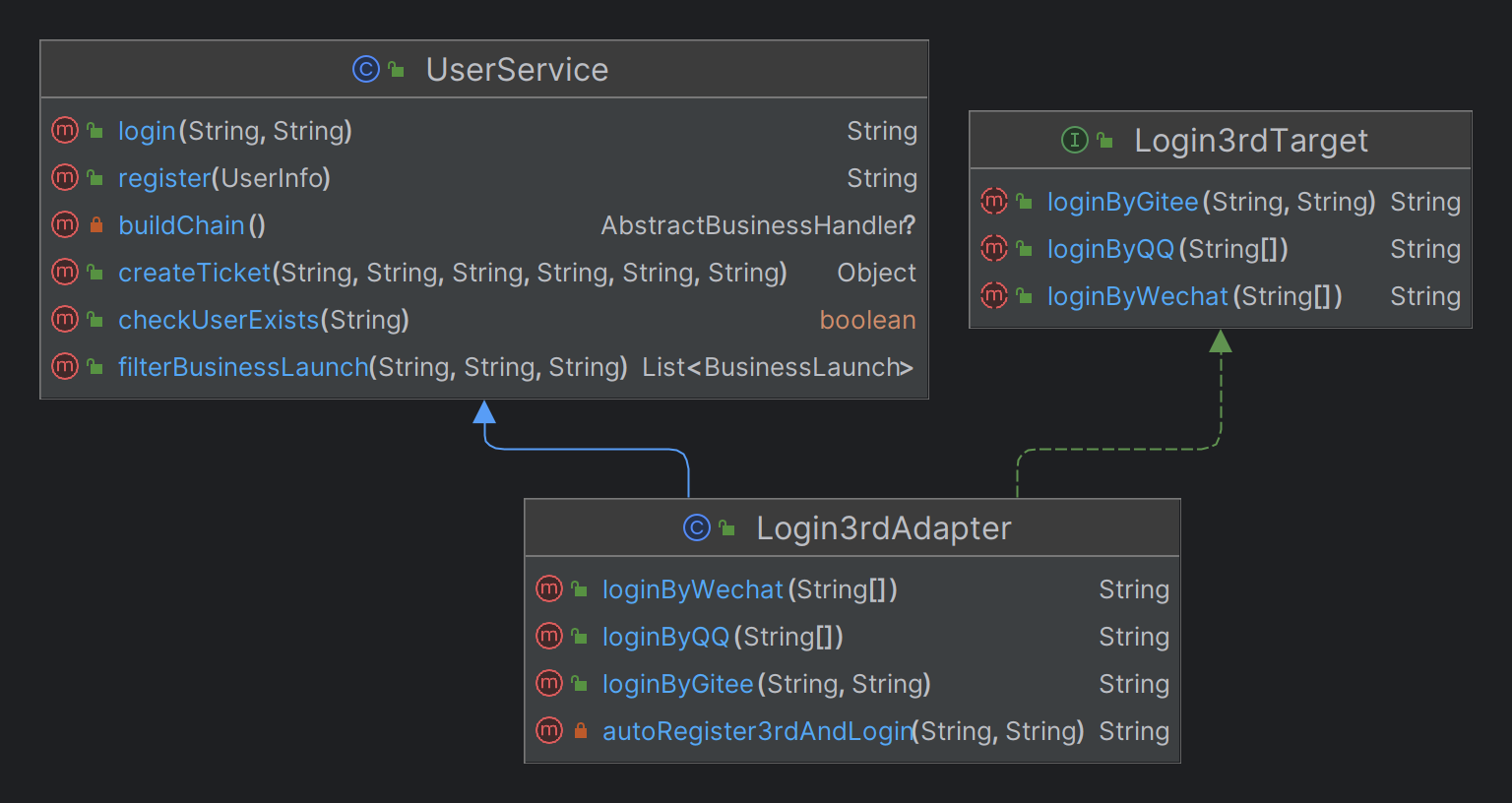Click the public visibility icon next to createTicket
Image resolution: width=1512 pixels, height=803 pixels.
(x=94, y=273)
